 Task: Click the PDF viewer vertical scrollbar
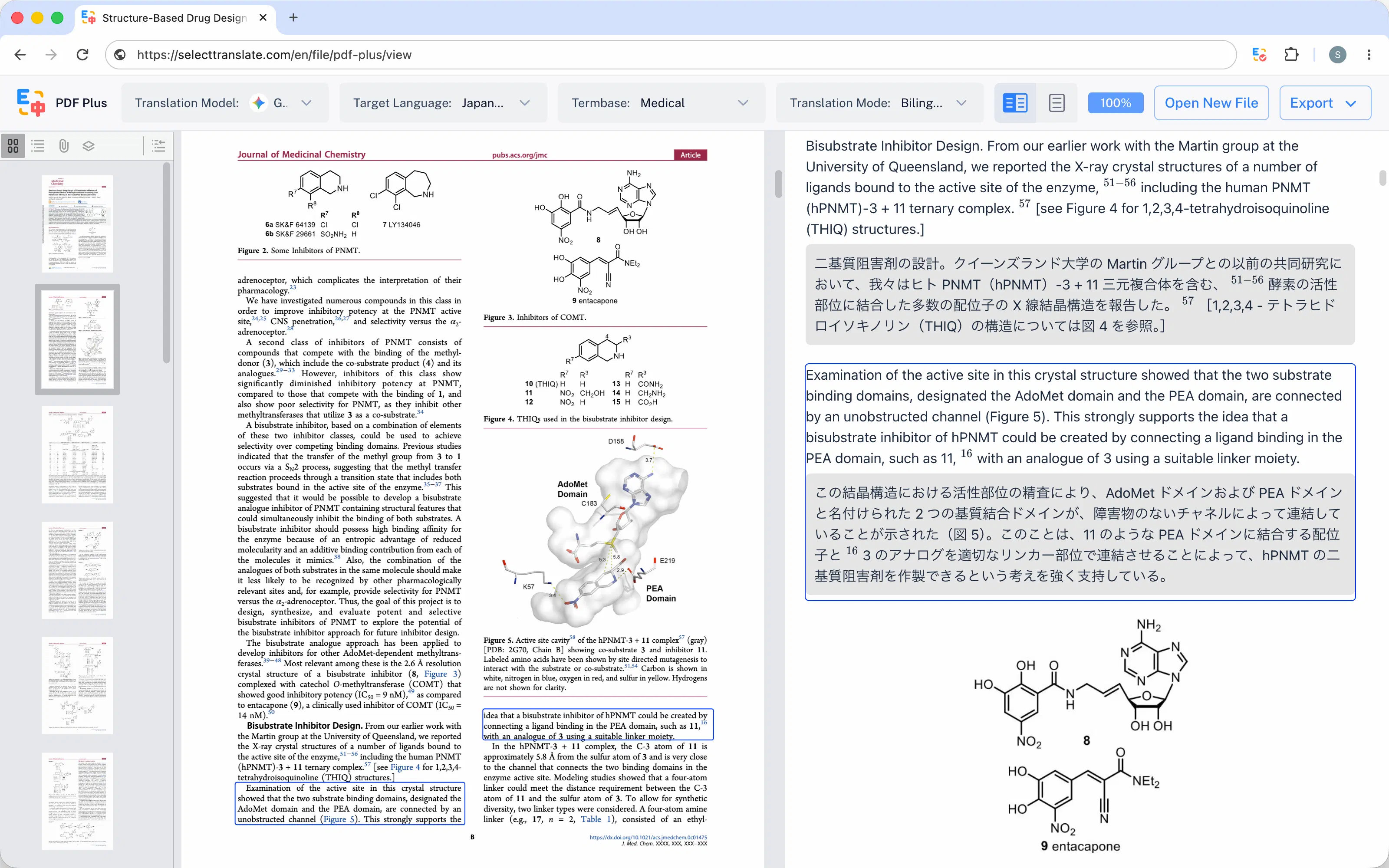[778, 184]
